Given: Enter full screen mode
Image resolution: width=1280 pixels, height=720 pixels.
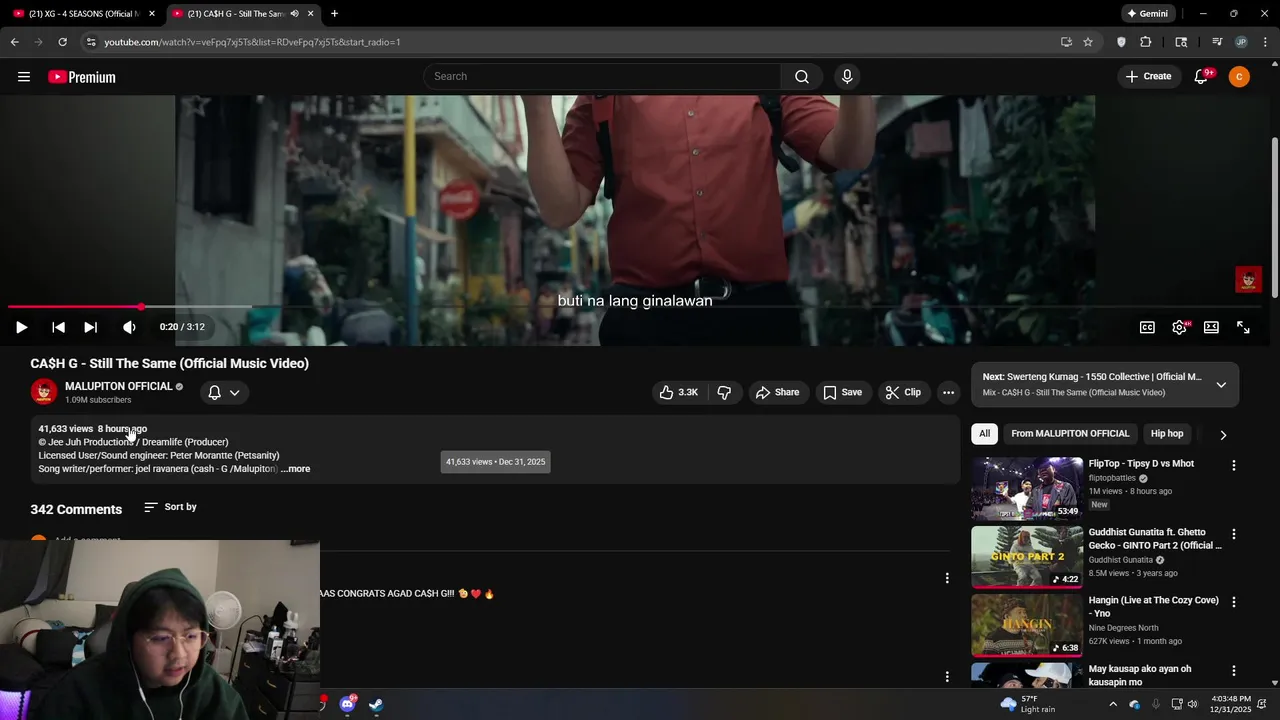Looking at the screenshot, I should coord(1243,327).
